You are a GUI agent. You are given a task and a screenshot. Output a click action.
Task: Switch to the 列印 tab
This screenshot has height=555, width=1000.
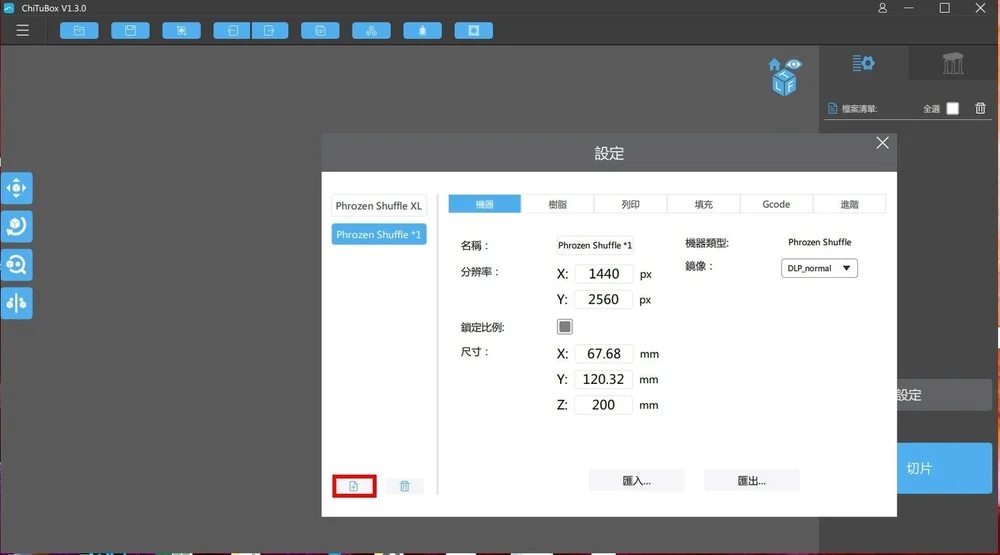(630, 204)
